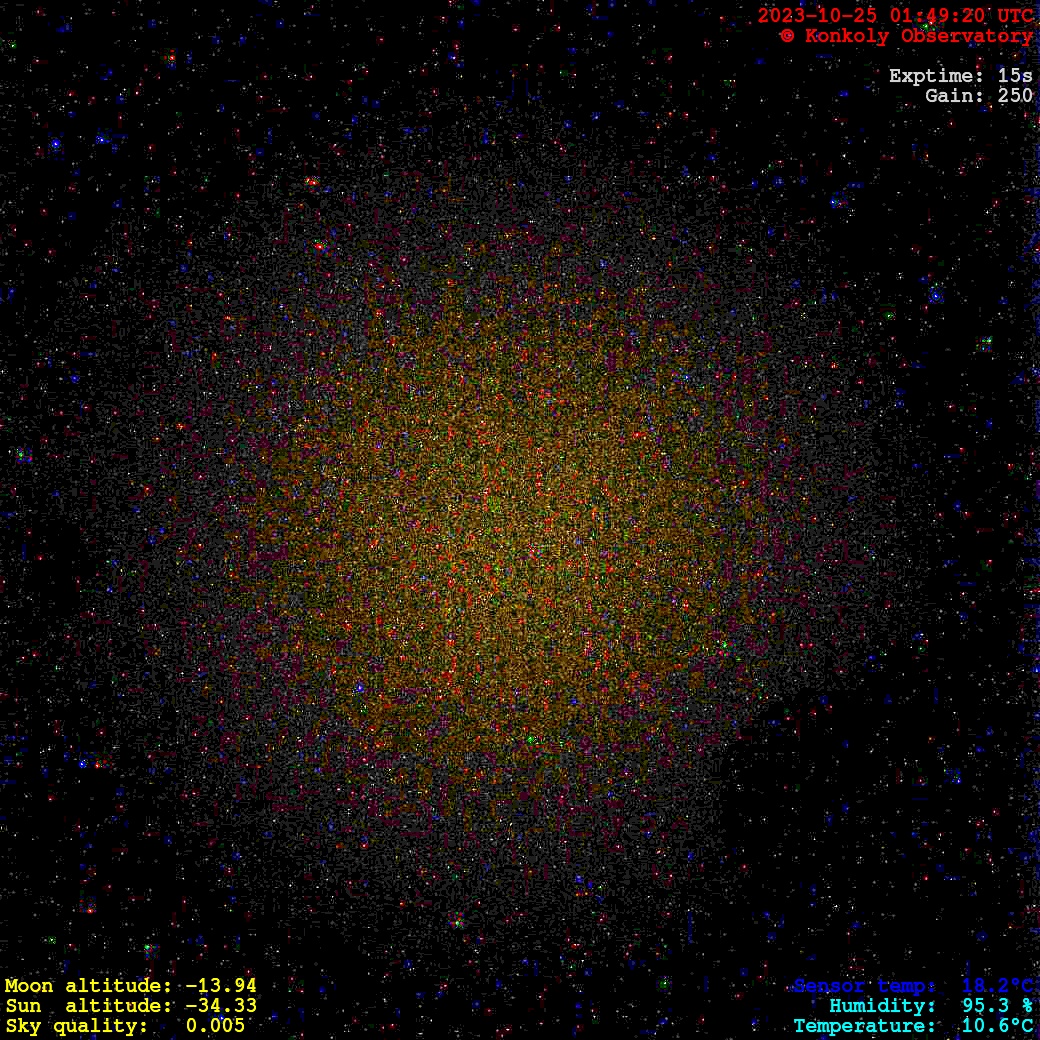Click the UTC timestamp at top right
The image size is (1040, 1040).
point(895,16)
